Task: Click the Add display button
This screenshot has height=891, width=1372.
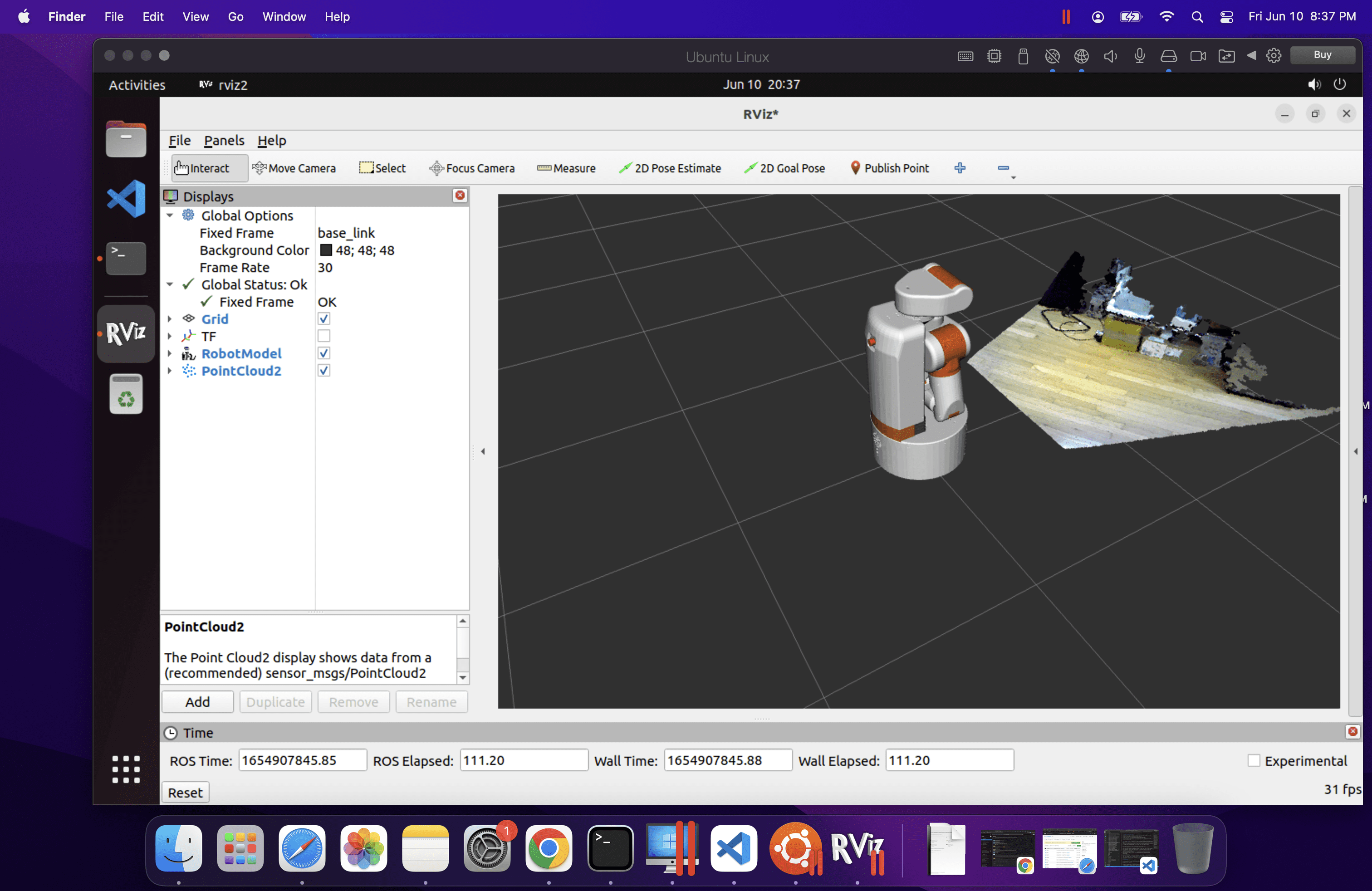Action: 197,702
